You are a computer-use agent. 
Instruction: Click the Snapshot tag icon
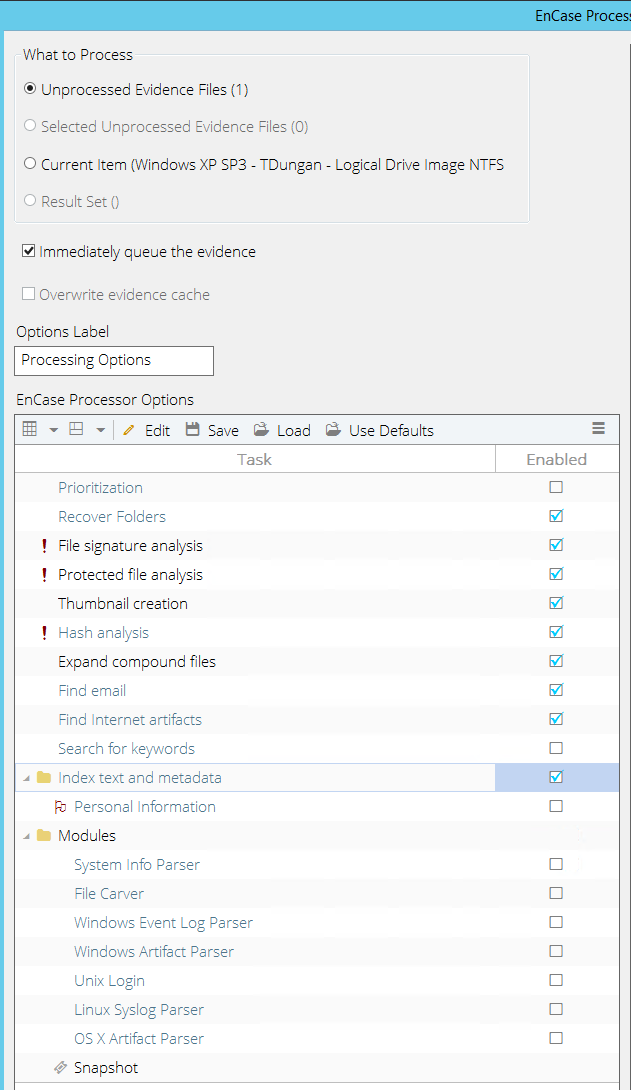(x=60, y=1067)
